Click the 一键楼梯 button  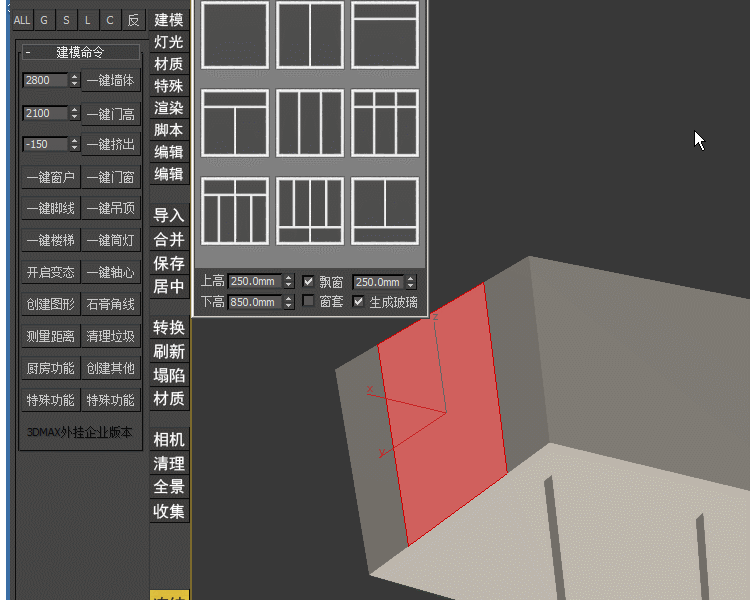(x=51, y=240)
